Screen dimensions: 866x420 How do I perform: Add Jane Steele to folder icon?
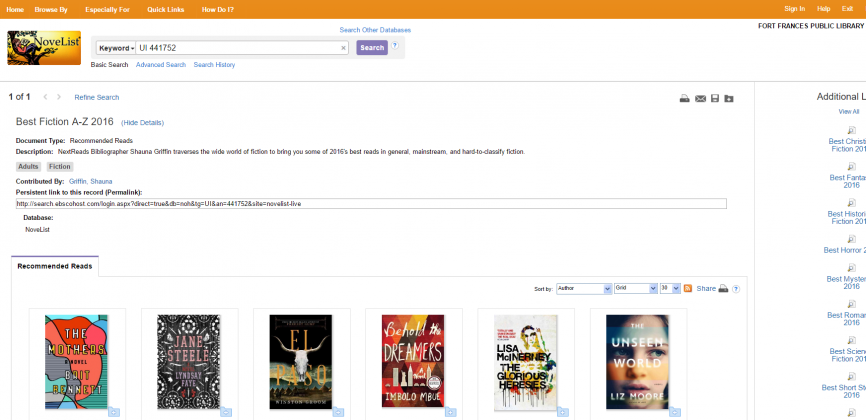click(x=226, y=412)
